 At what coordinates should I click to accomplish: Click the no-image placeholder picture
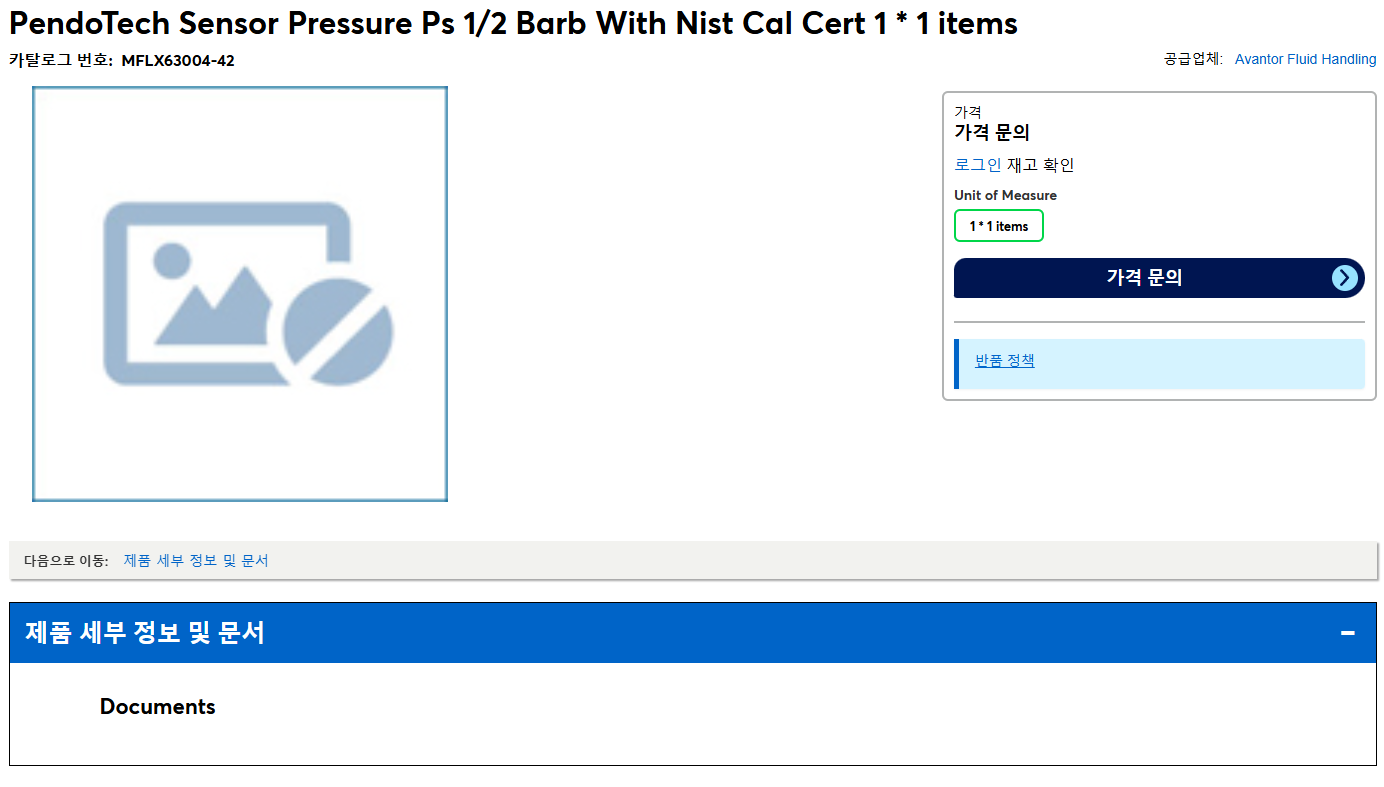pyautogui.click(x=240, y=294)
